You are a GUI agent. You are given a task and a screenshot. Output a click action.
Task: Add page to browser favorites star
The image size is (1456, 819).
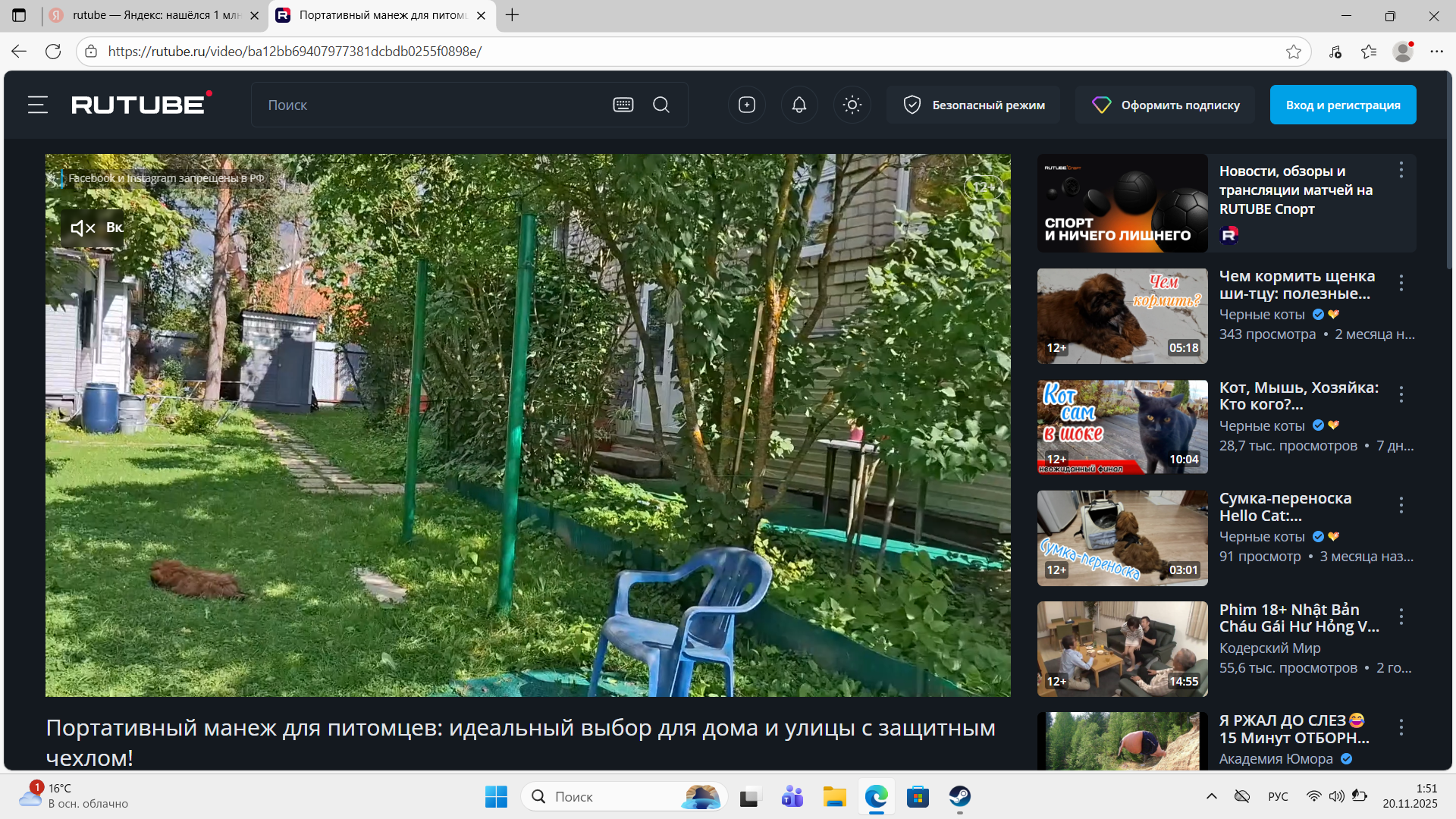(1294, 52)
